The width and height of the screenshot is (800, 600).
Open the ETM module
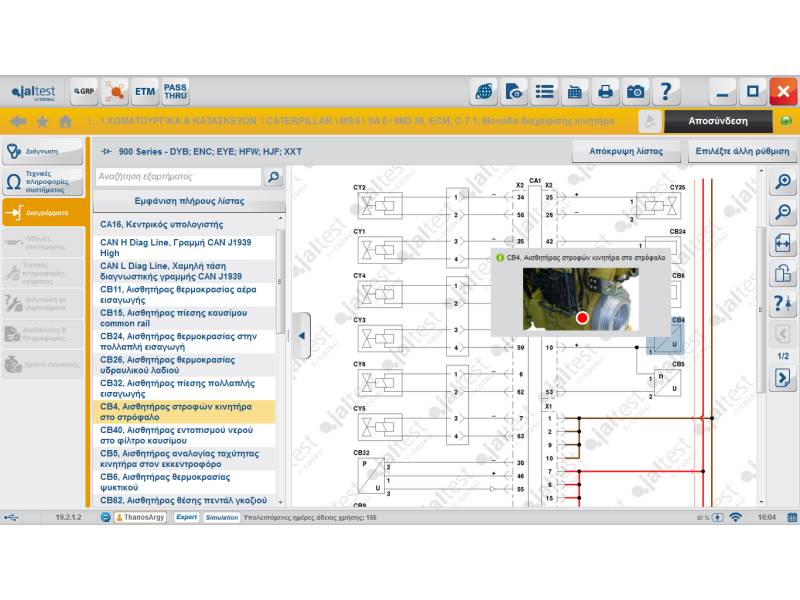click(x=146, y=92)
